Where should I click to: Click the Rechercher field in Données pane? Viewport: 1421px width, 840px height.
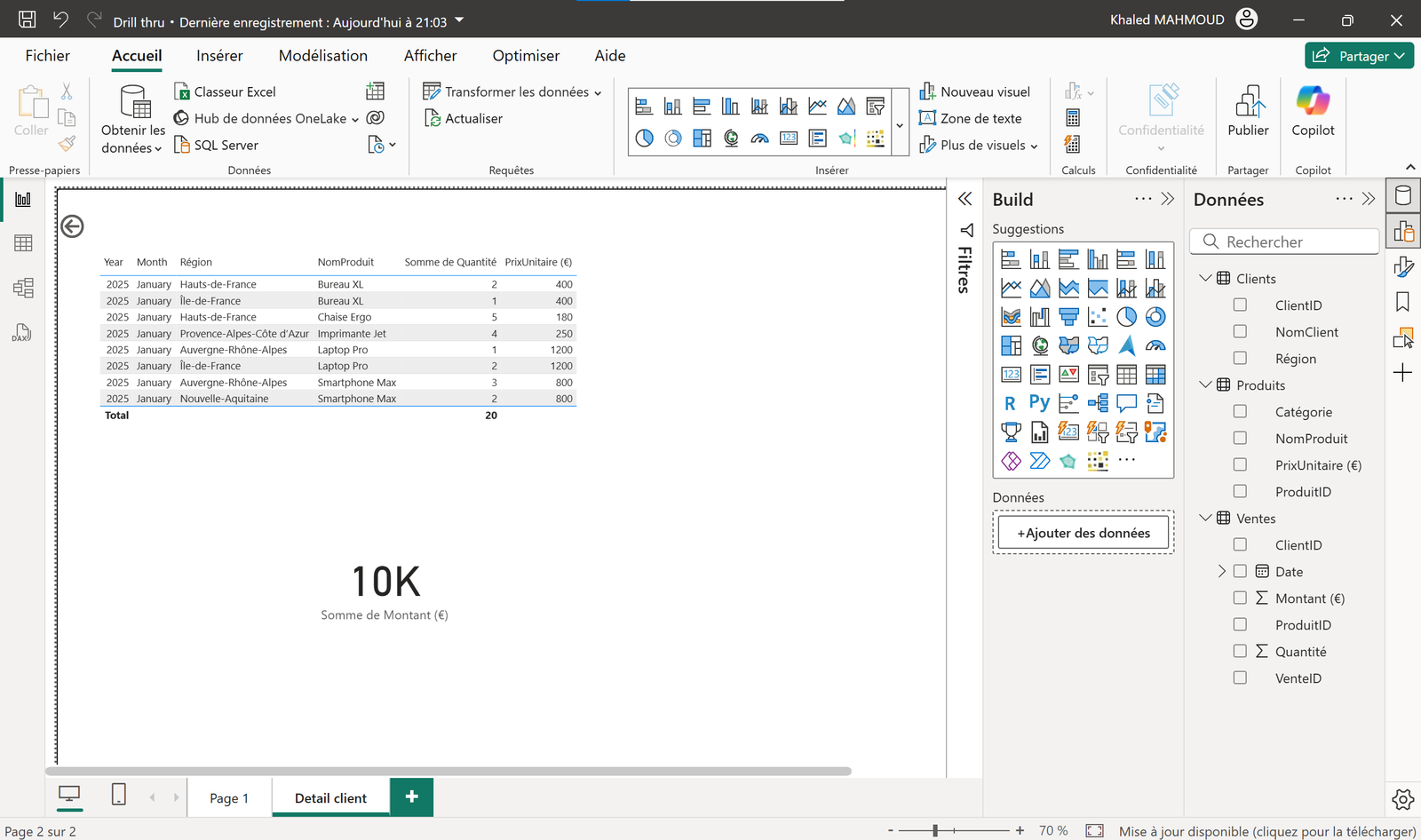[x=1285, y=242]
